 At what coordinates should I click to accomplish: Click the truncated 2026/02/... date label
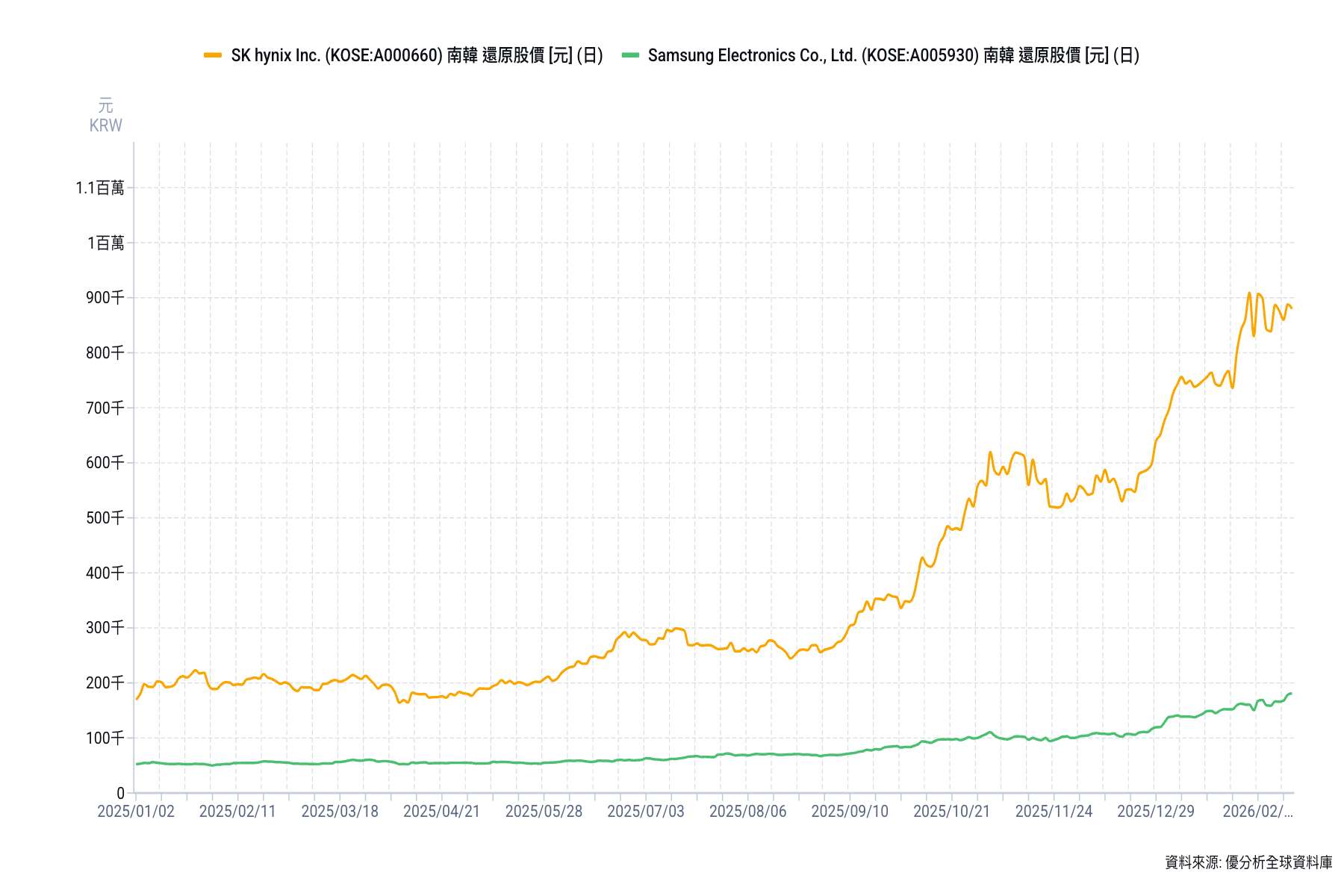[x=1257, y=812]
